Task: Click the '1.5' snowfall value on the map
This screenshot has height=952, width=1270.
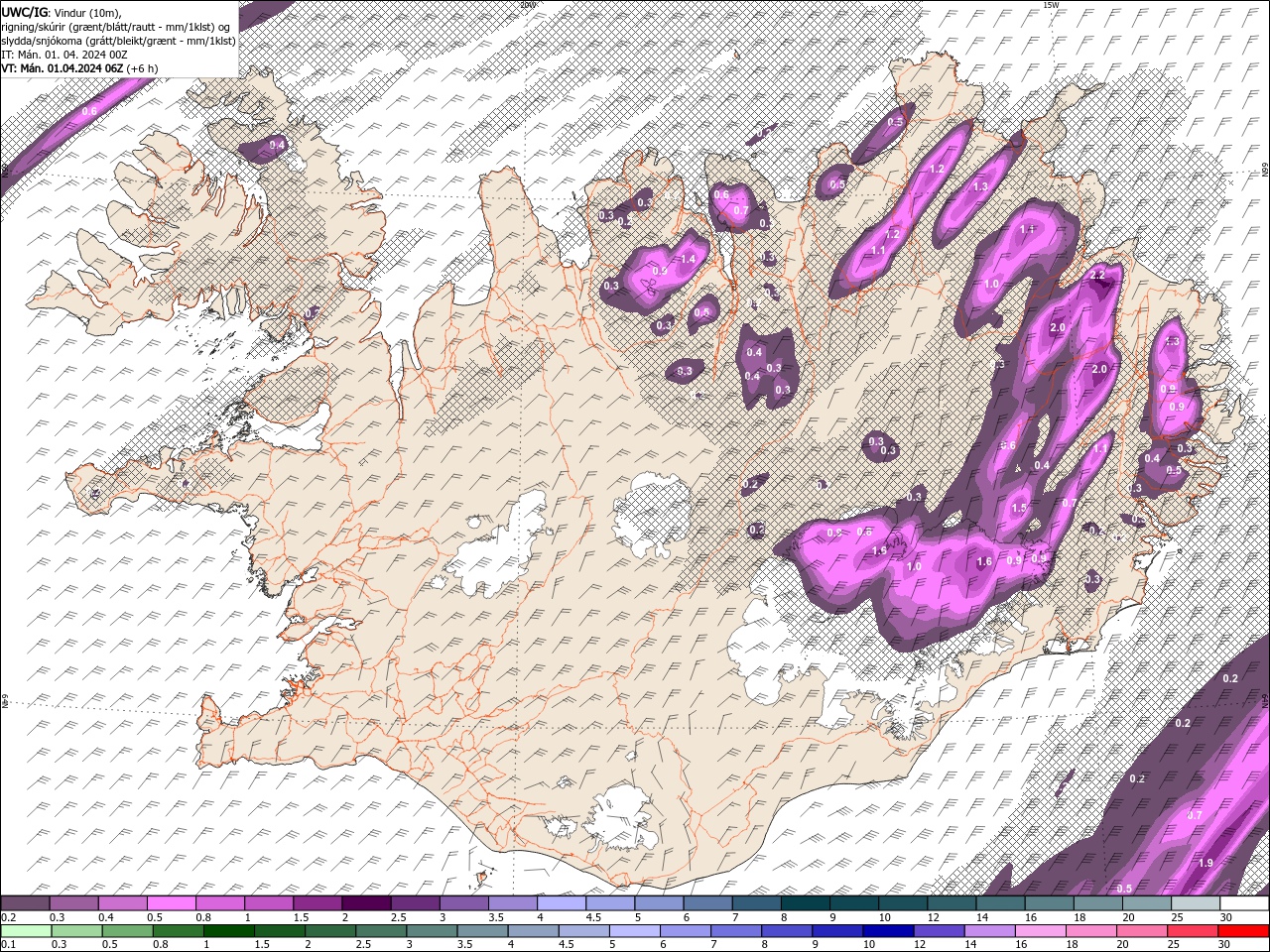Action: [1019, 508]
